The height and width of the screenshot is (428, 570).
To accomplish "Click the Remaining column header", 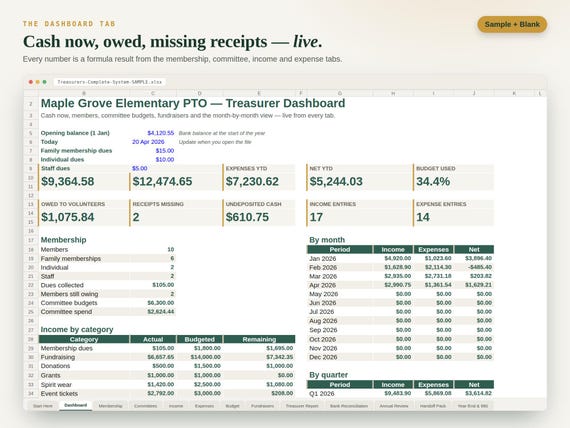I will [259, 339].
